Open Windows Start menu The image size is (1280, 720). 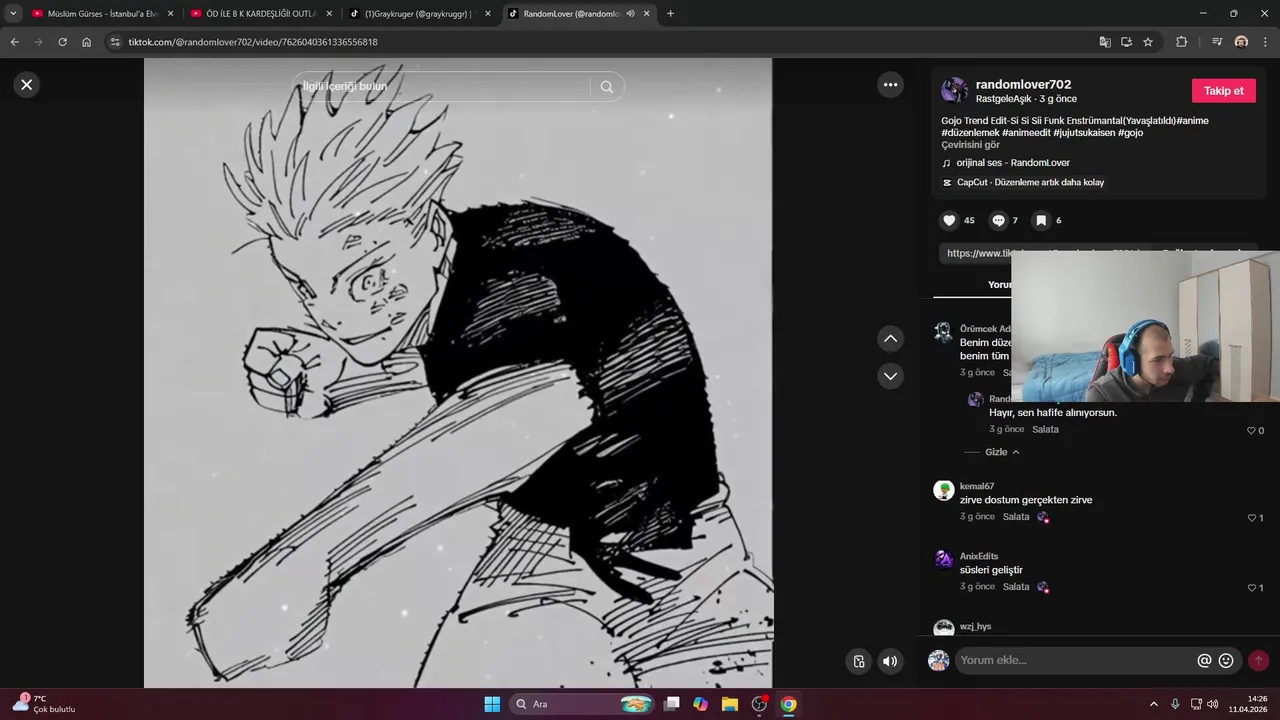tap(492, 704)
